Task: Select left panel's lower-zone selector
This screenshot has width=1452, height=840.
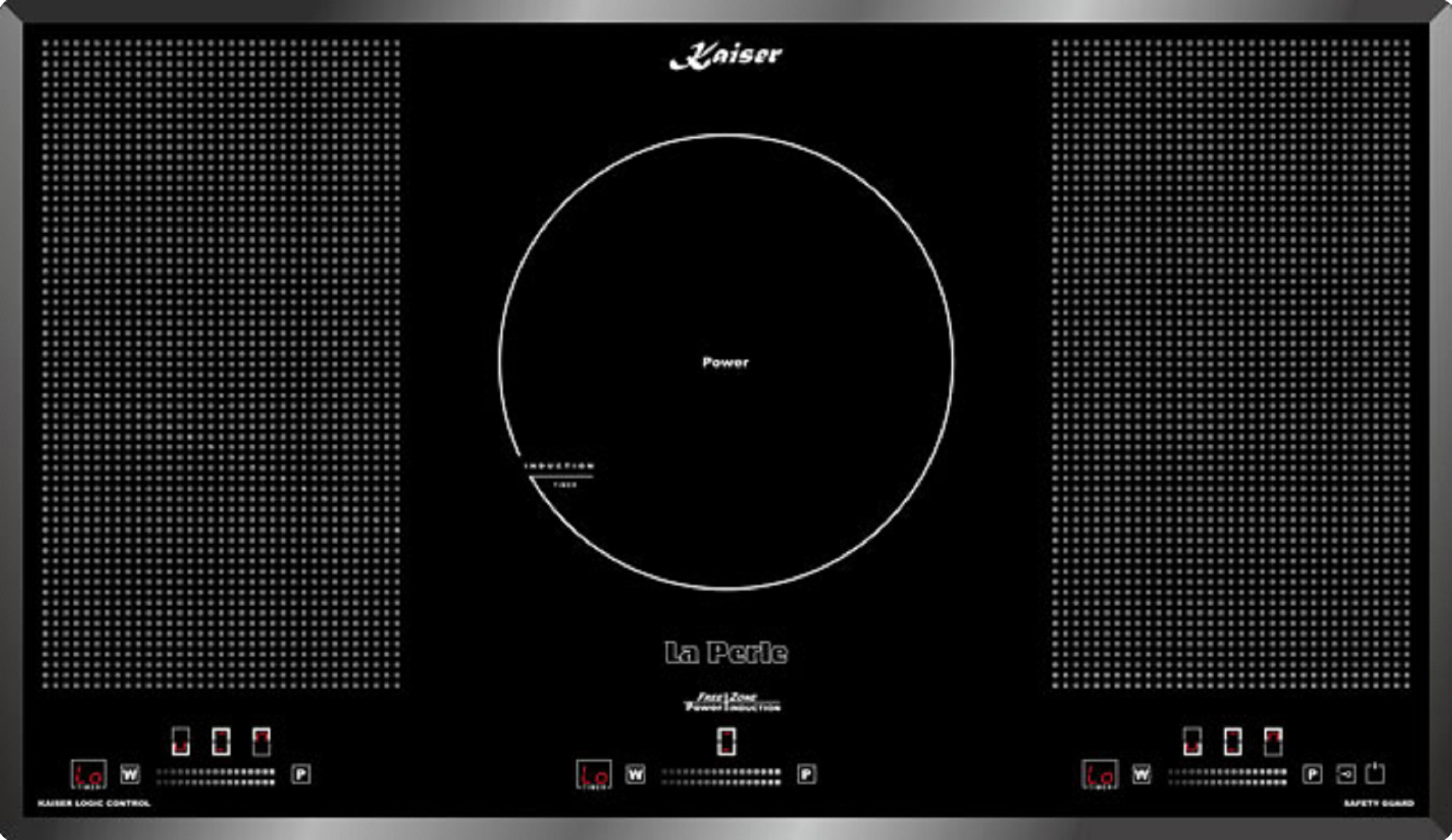Action: [x=181, y=741]
